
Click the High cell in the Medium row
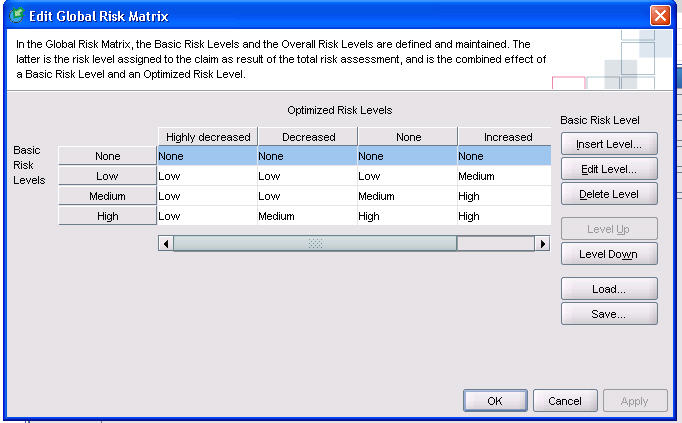(505, 196)
